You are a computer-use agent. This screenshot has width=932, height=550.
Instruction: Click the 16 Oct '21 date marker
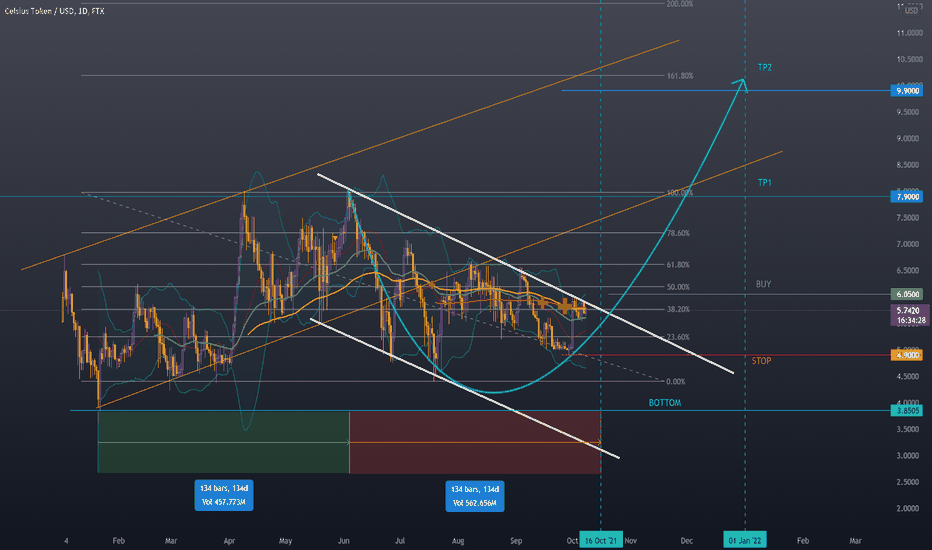coord(601,540)
